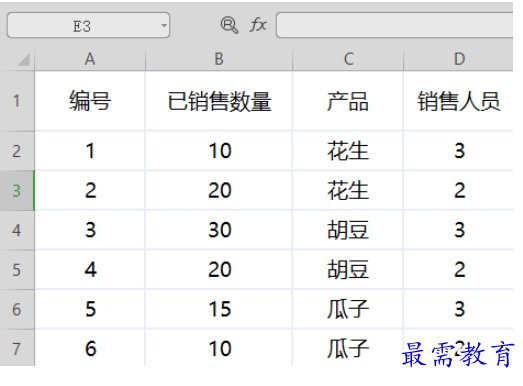Select cell D6 with value 3
Viewport: 523px width, 386px height.
pyautogui.click(x=458, y=309)
